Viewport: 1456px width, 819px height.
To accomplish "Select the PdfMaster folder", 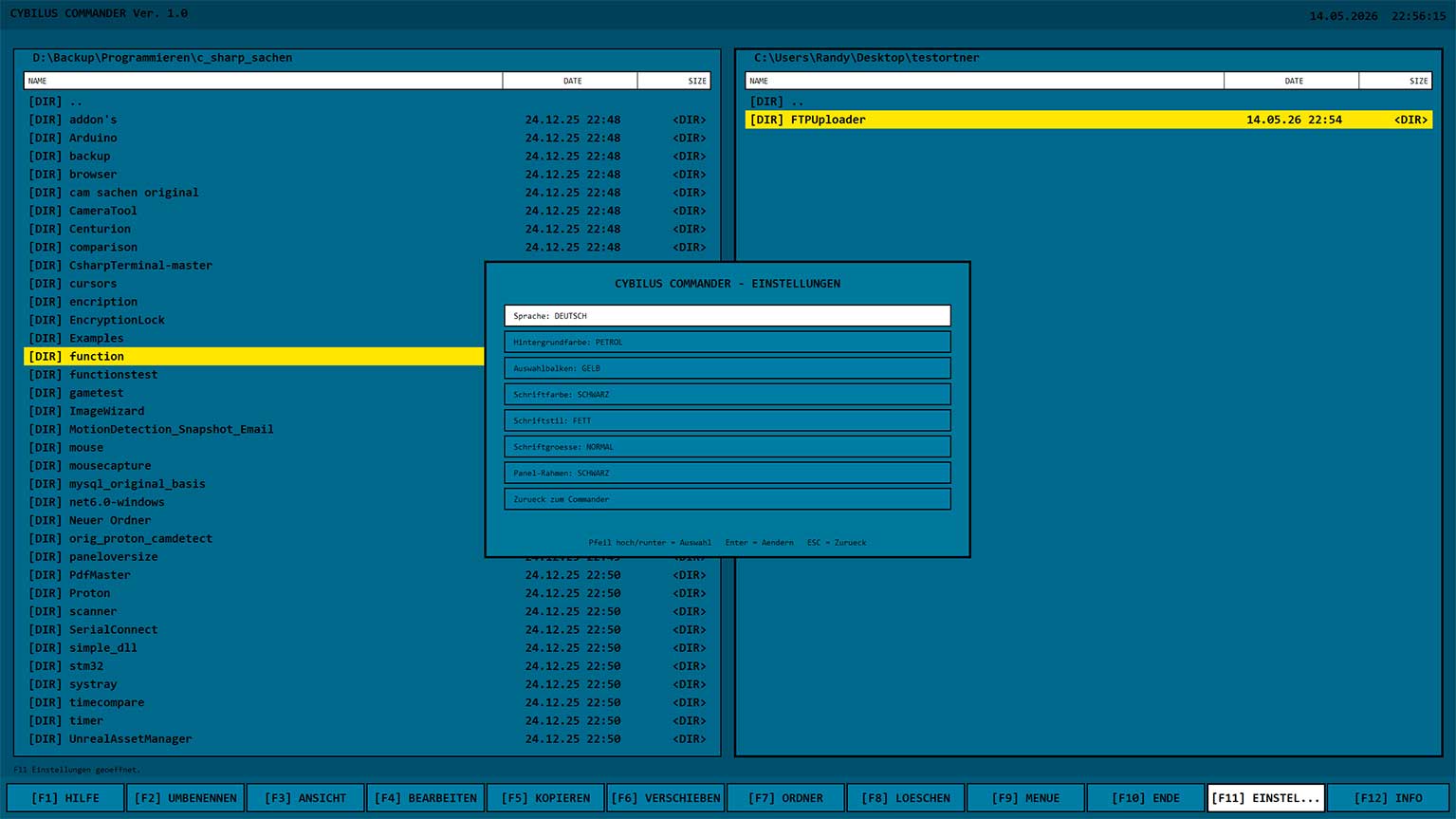I will [x=367, y=575].
